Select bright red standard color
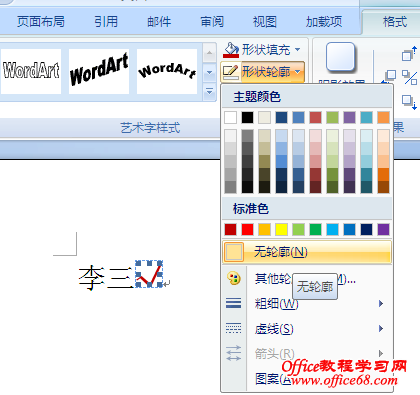 247,229
